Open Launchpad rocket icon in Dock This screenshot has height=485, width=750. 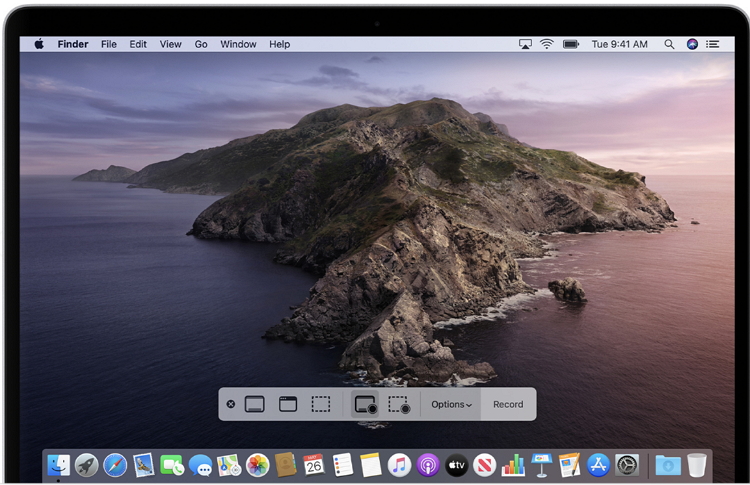coord(87,465)
